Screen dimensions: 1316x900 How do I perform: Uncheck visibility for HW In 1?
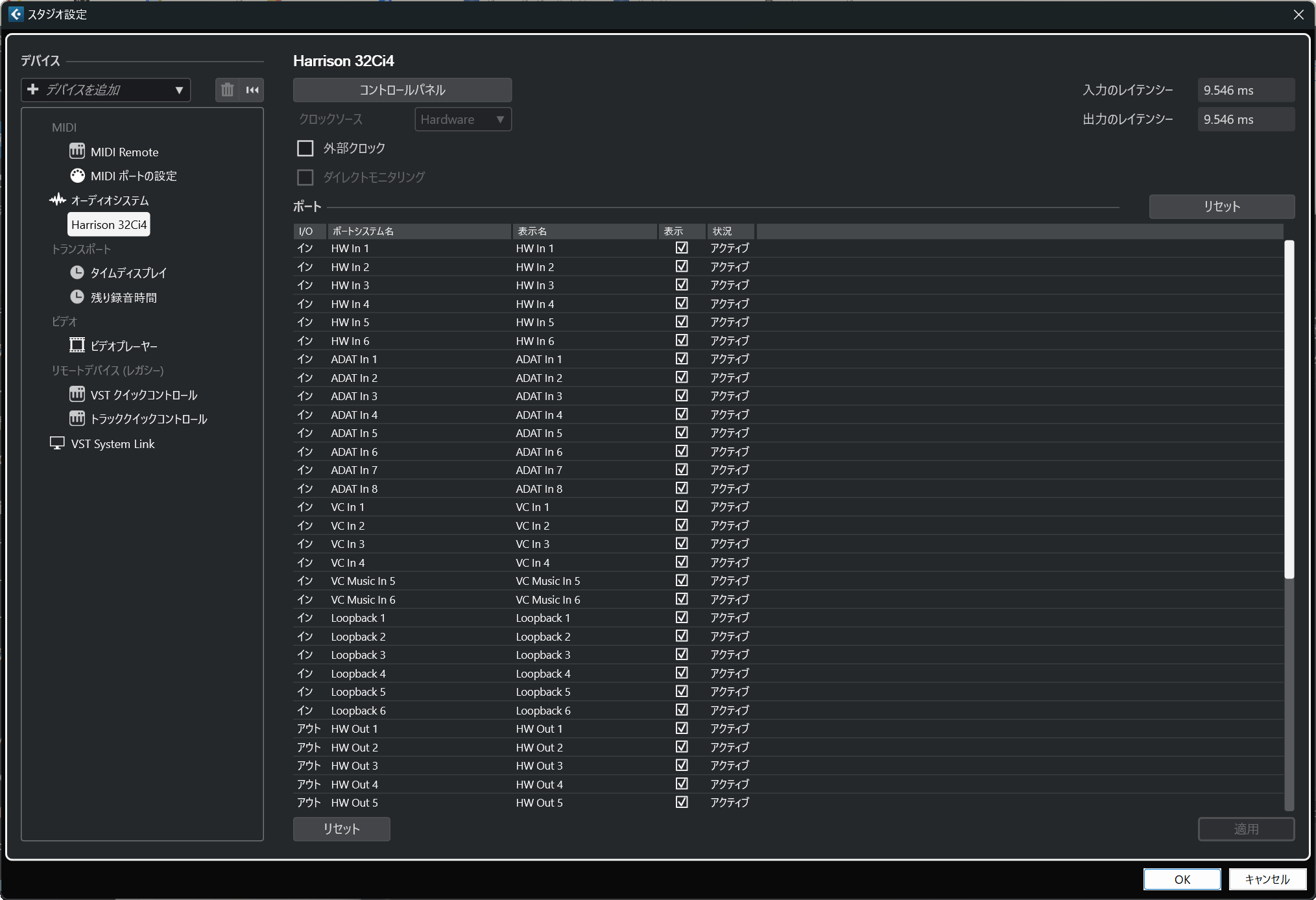point(682,248)
